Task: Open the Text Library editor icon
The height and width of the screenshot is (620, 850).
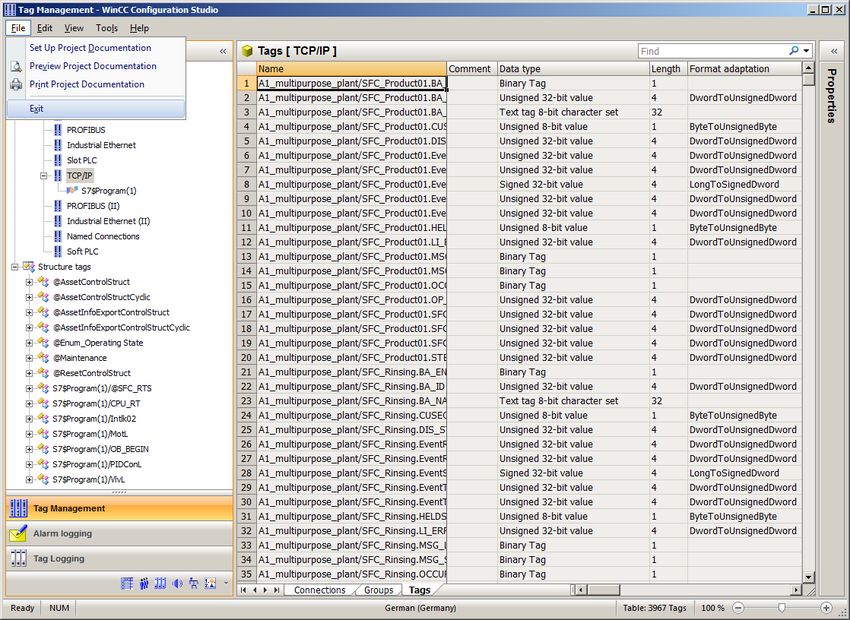Action: coord(127,583)
